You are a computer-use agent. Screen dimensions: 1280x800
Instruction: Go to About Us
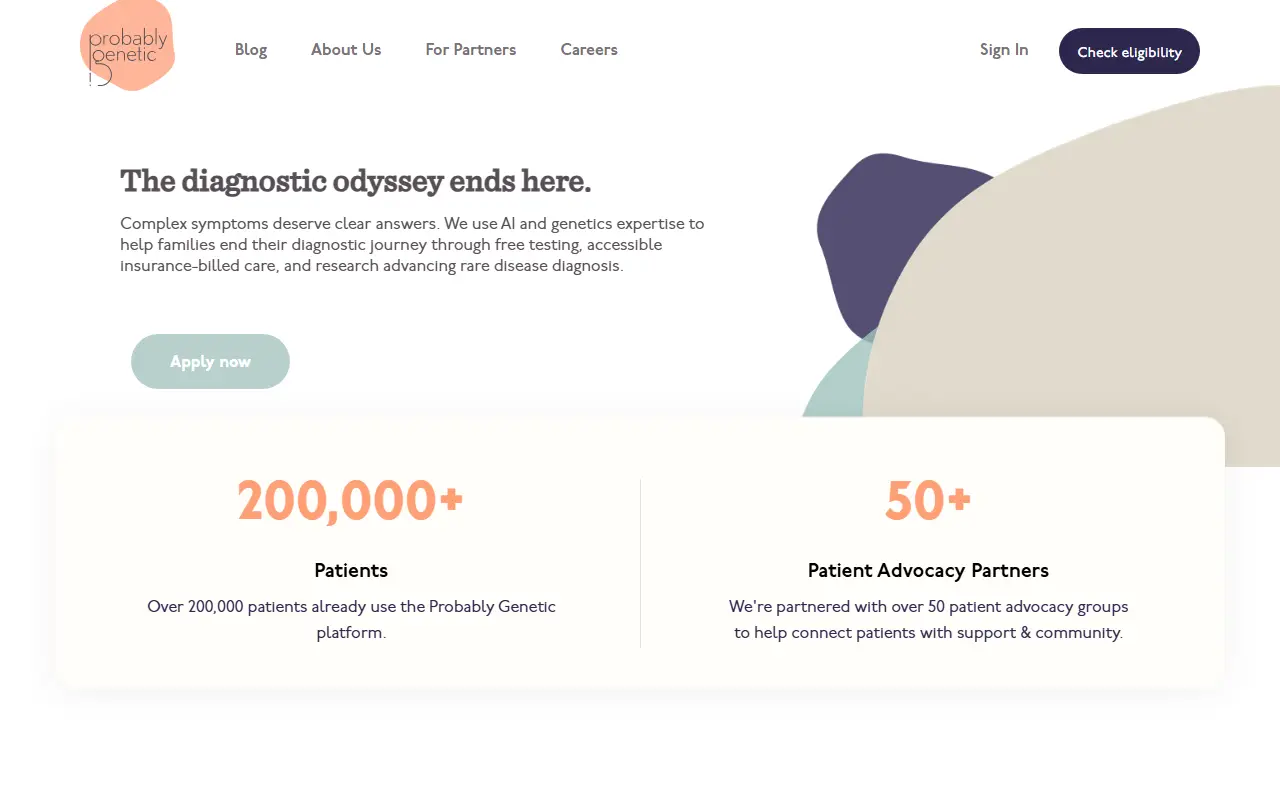(346, 50)
